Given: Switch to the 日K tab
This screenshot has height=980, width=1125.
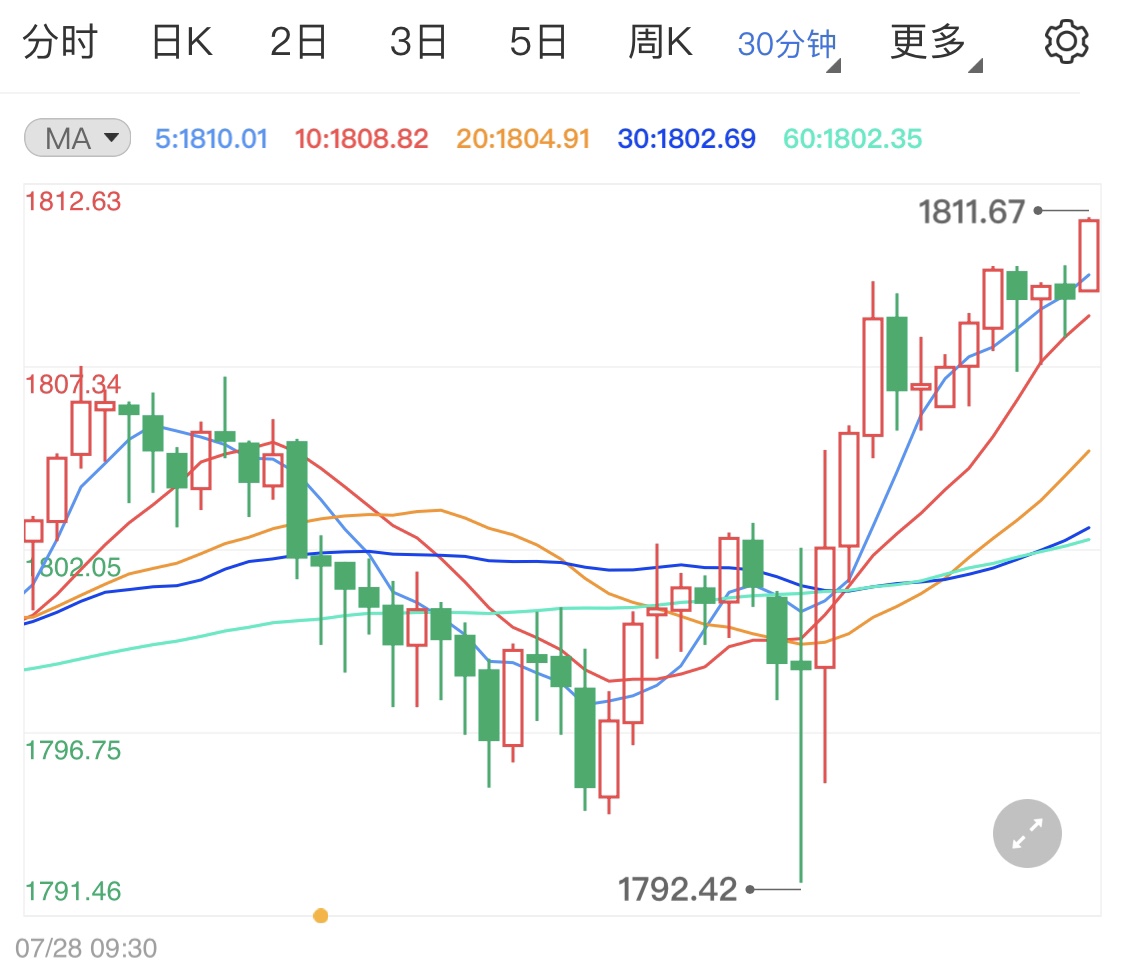Looking at the screenshot, I should (180, 40).
